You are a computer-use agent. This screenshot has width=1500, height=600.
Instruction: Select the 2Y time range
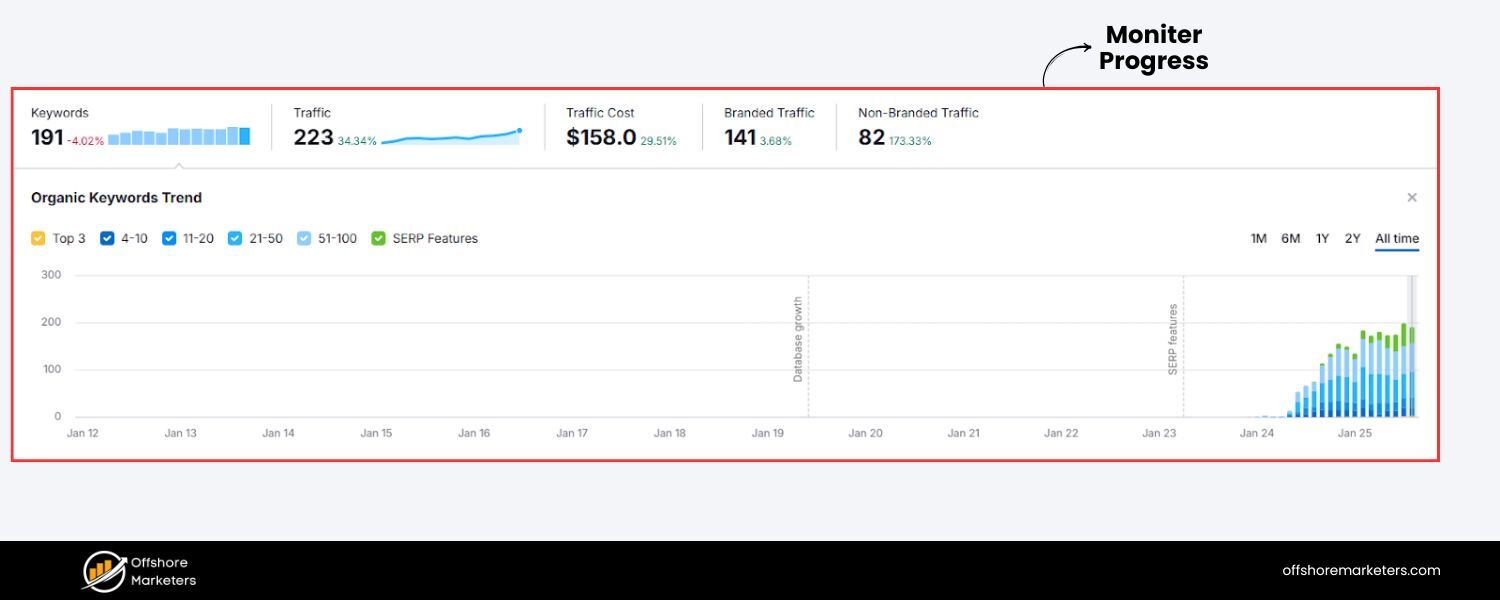(x=1352, y=239)
